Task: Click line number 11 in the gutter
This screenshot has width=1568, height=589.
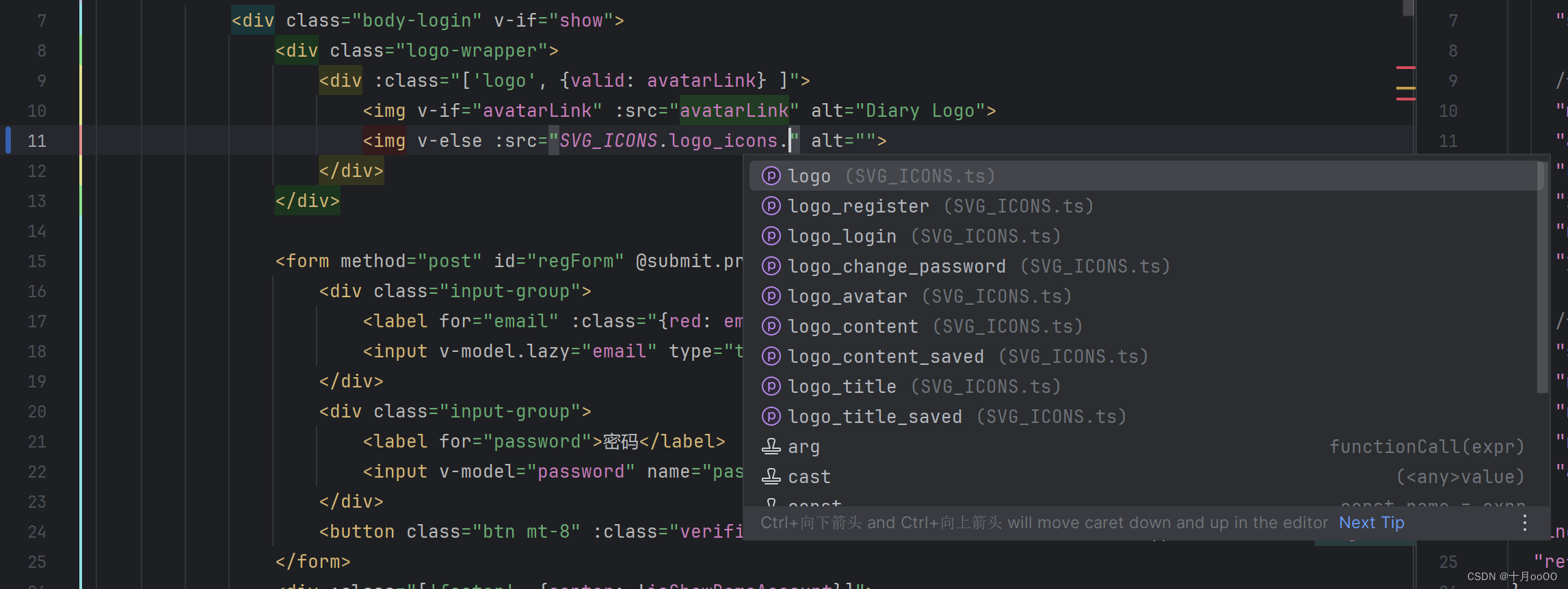Action: [37, 141]
